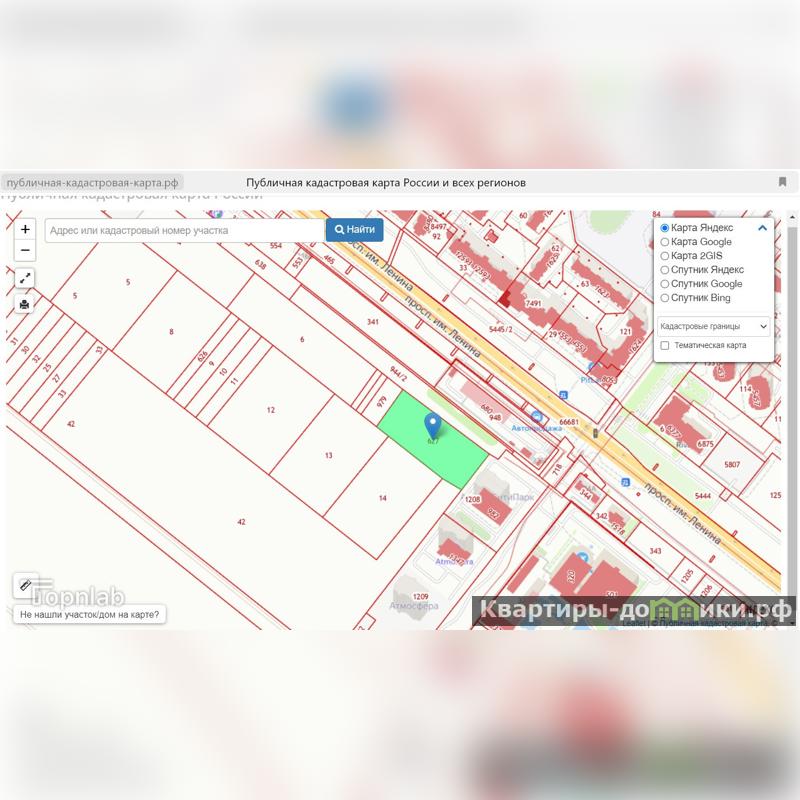
Task: Select Спутник Bing satellite view
Action: coord(665,298)
